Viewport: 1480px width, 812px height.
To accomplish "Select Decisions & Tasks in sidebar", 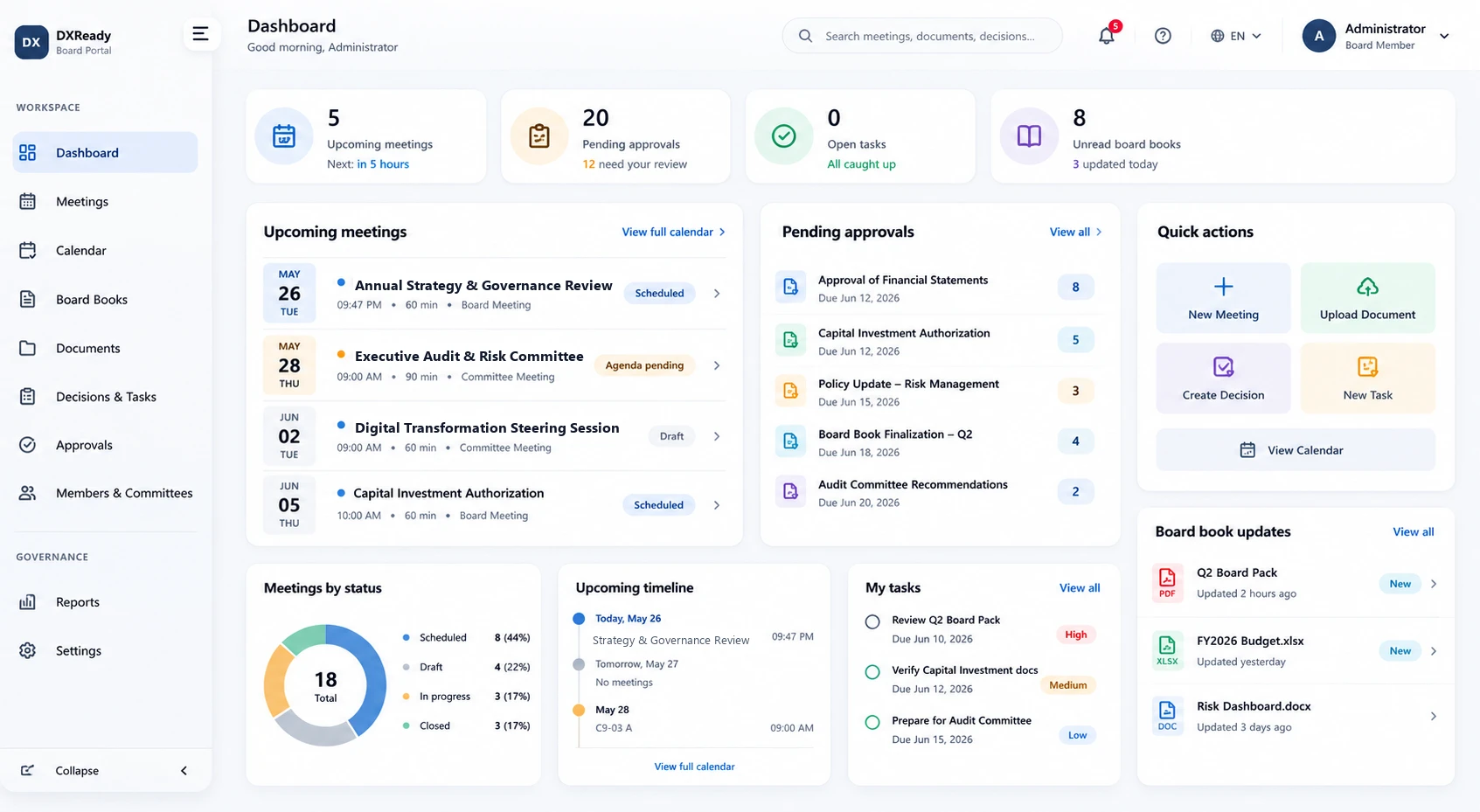I will pyautogui.click(x=105, y=397).
